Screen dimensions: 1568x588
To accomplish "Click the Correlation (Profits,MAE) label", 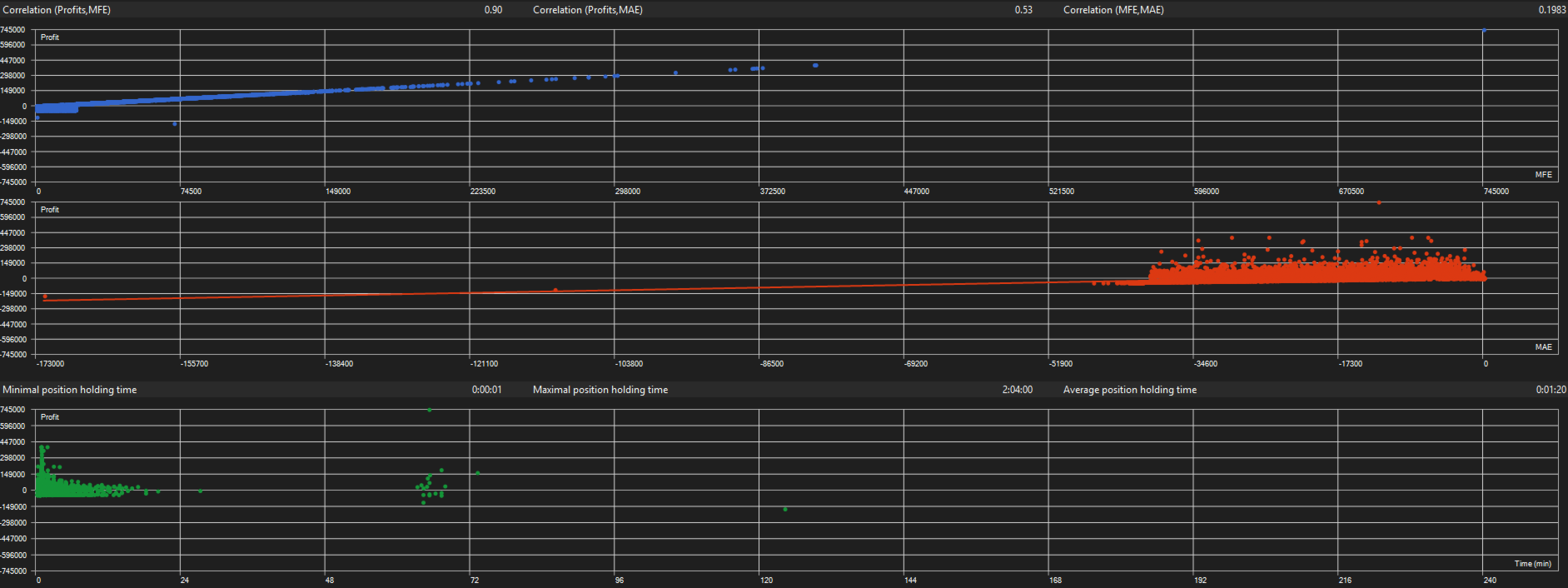I will tap(588, 10).
